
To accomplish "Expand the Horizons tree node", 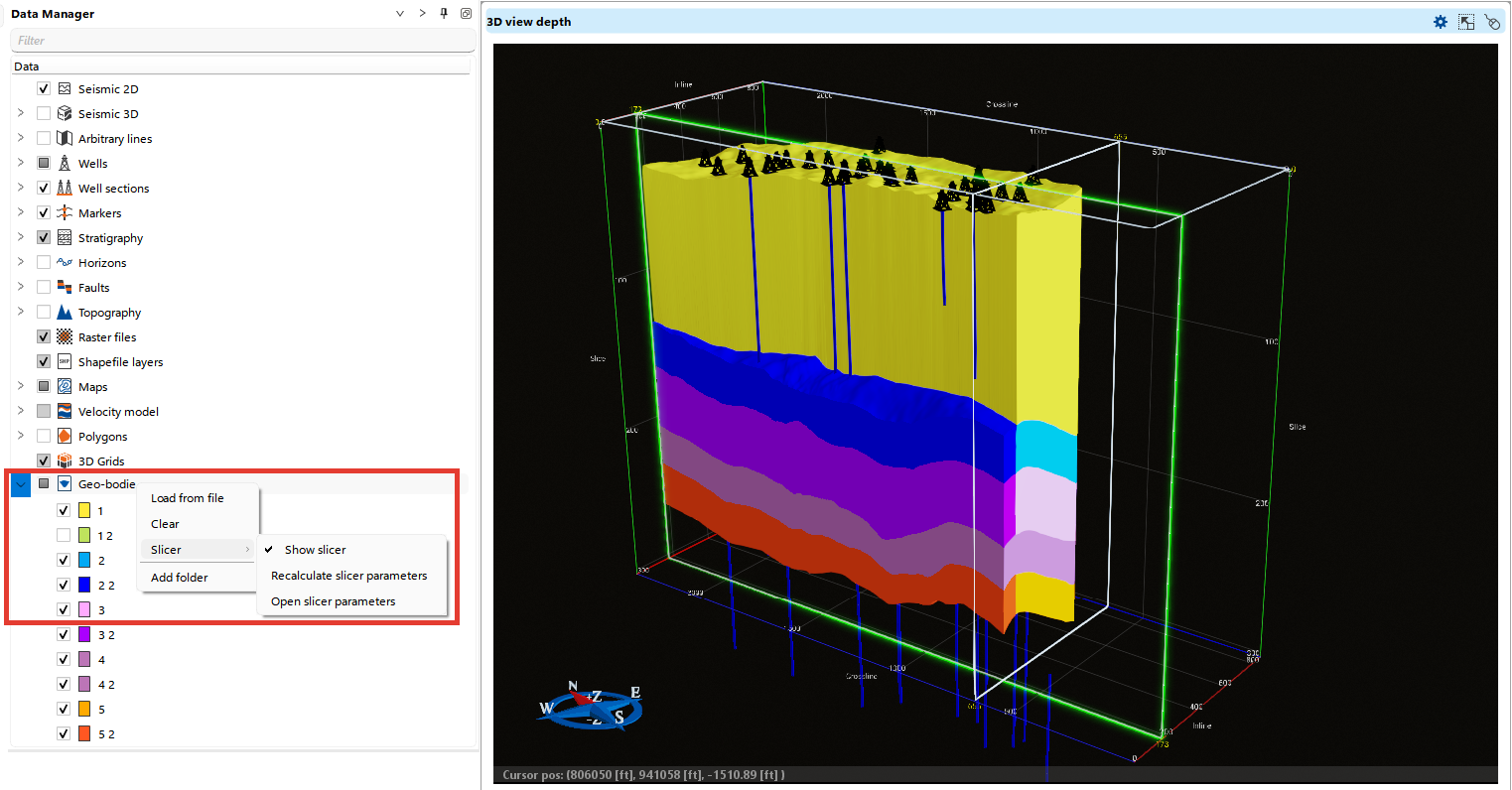I will click(21, 263).
